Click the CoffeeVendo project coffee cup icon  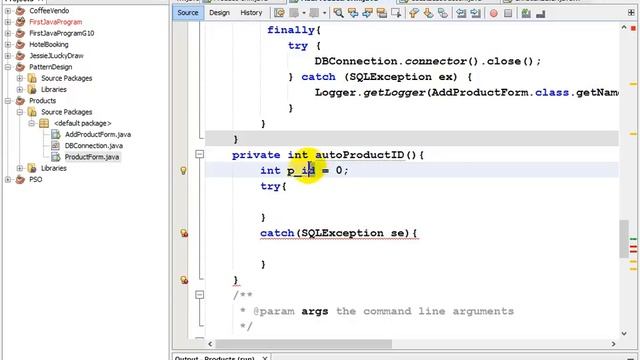pos(20,11)
